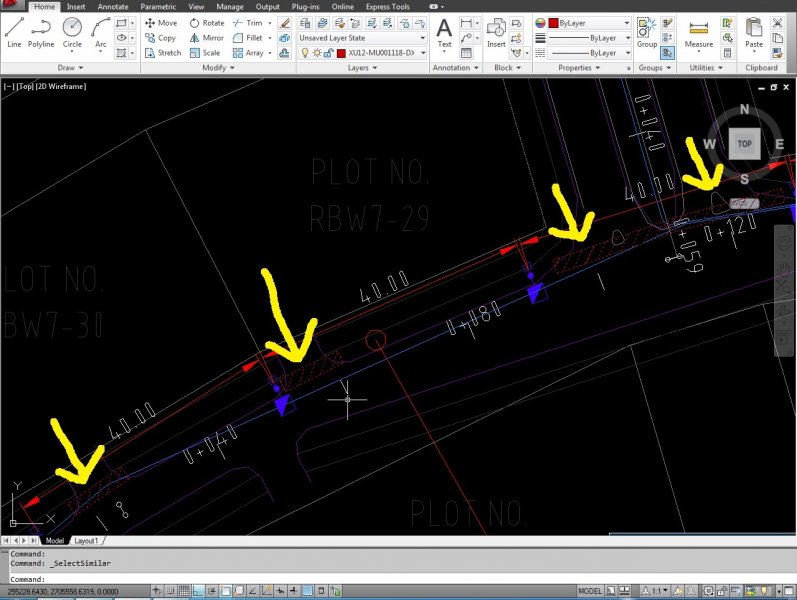The image size is (797, 600).
Task: Click the Paste clipboard tool
Action: 754,33
